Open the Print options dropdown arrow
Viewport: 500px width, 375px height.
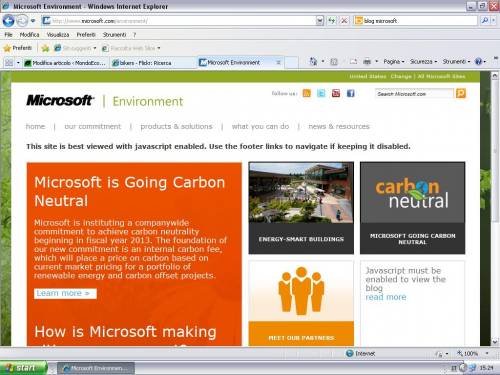[377, 62]
